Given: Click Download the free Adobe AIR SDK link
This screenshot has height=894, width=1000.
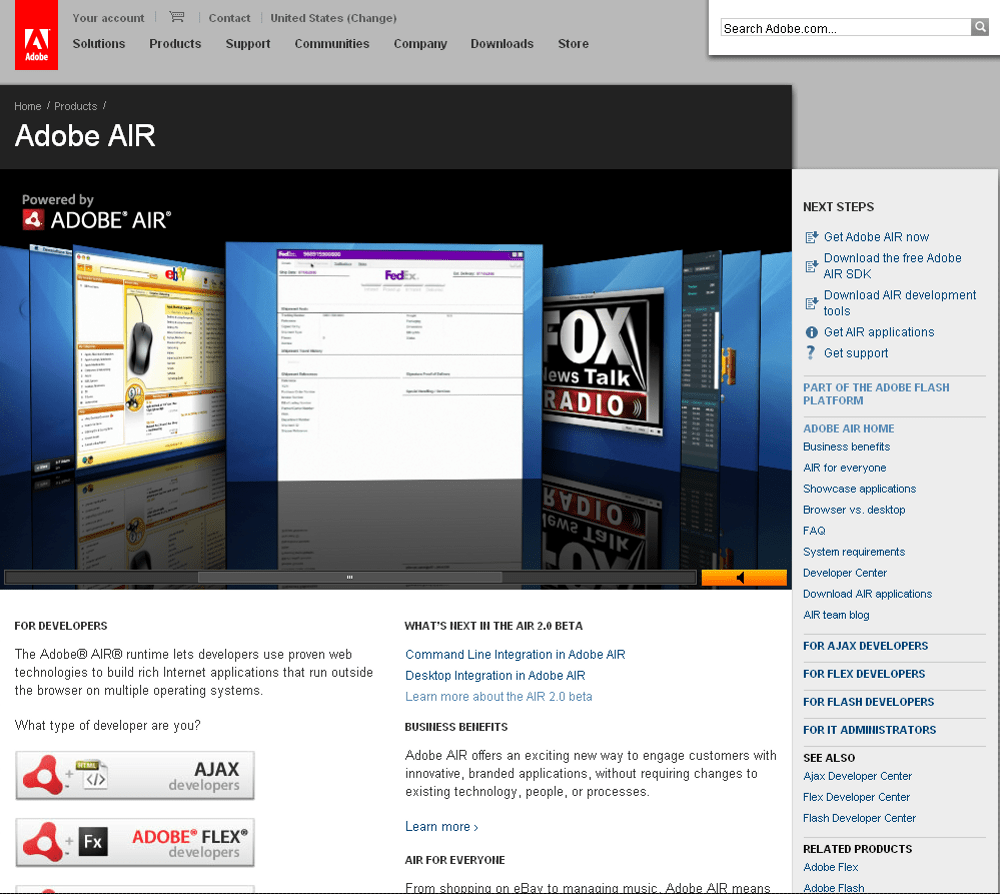Looking at the screenshot, I should [892, 266].
